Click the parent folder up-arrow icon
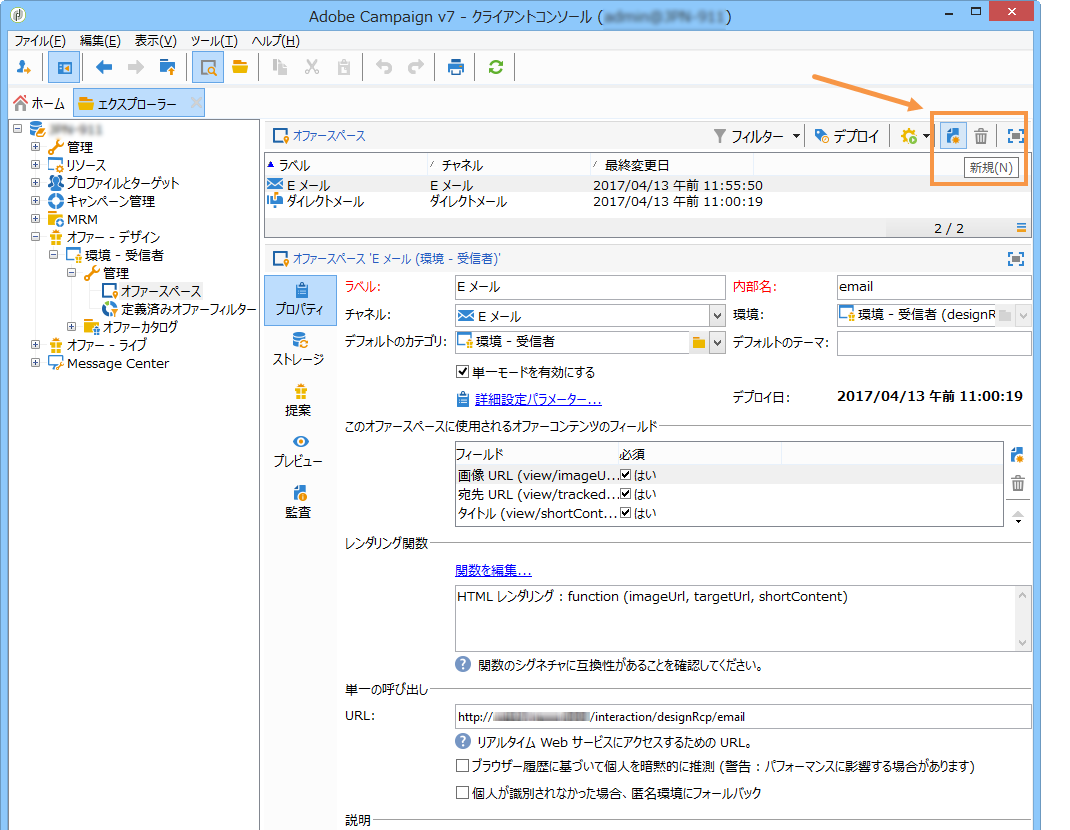 [x=167, y=67]
